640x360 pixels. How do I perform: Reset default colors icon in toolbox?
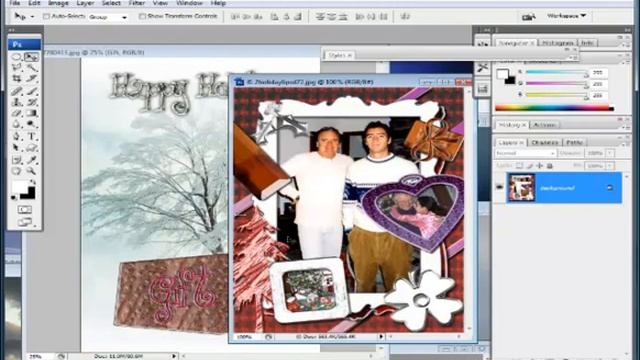14,198
